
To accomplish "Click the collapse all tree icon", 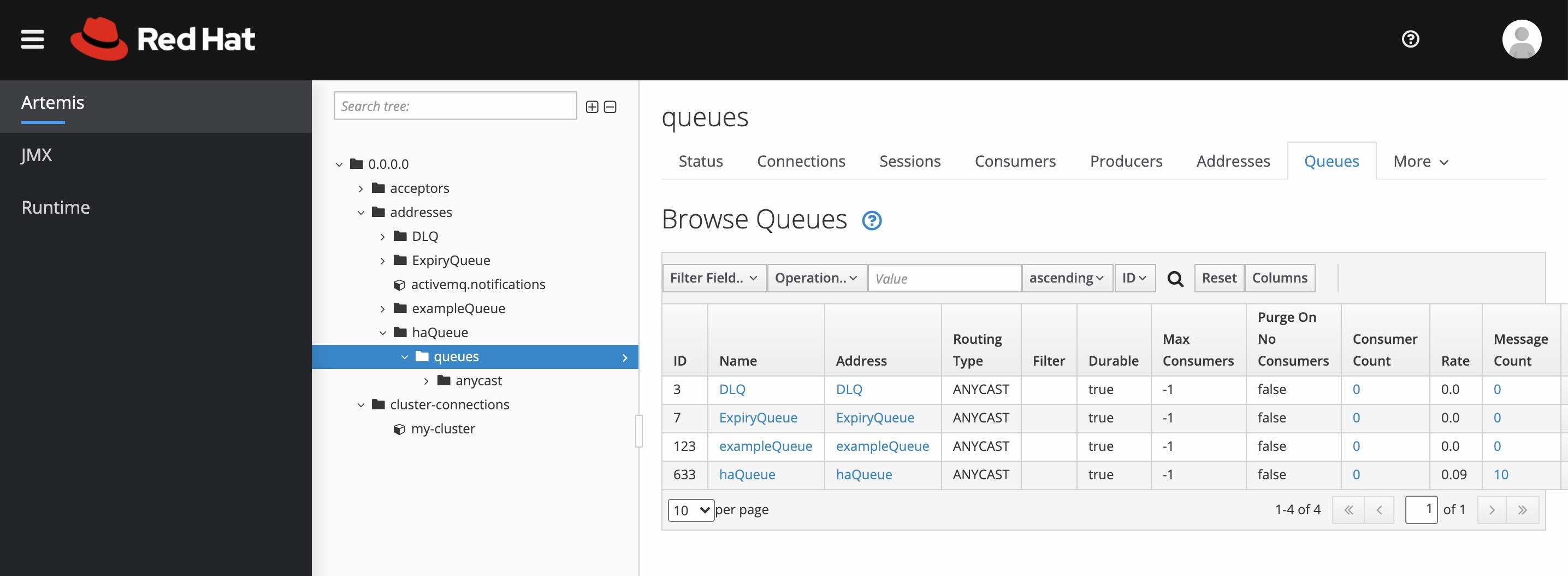I will [x=610, y=107].
